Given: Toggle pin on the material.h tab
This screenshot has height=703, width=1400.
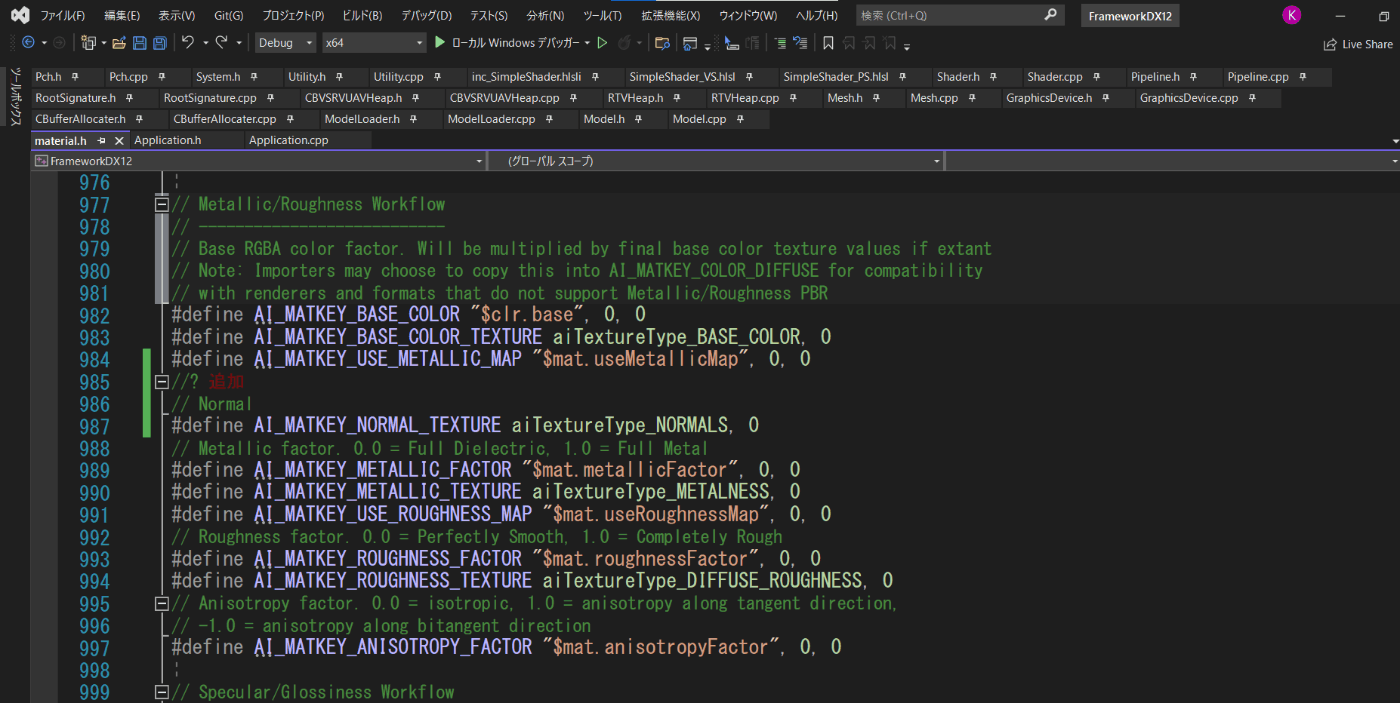Looking at the screenshot, I should 101,141.
